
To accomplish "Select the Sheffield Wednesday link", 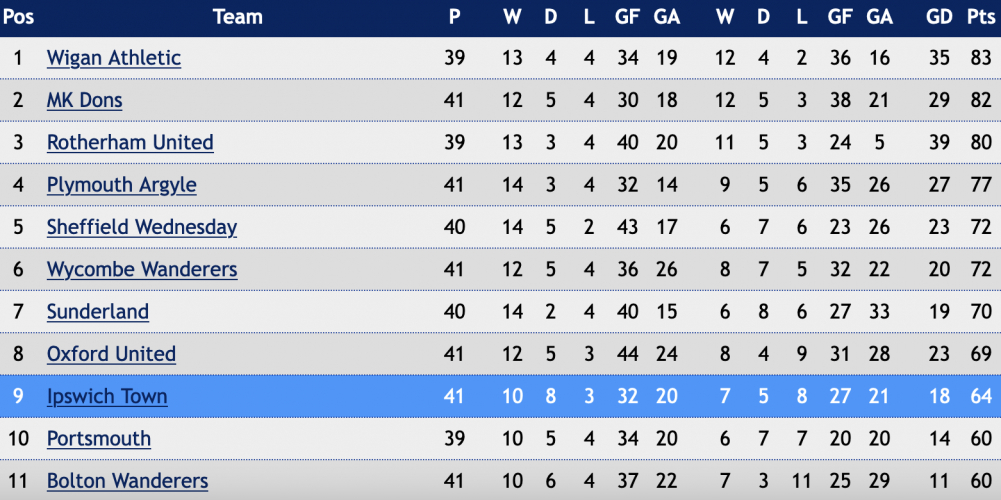I will click(142, 227).
